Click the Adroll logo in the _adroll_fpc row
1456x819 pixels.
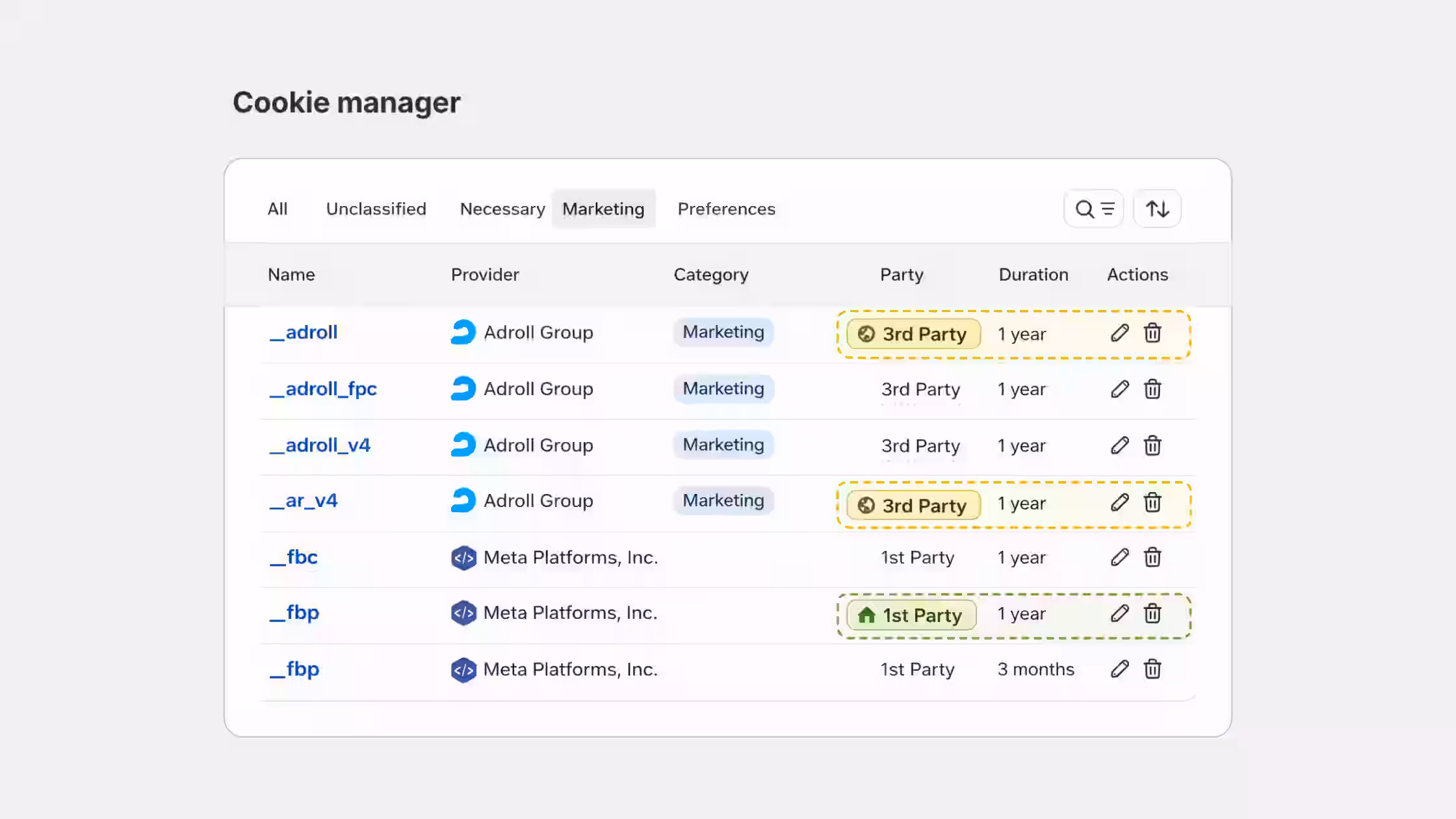pyautogui.click(x=463, y=389)
